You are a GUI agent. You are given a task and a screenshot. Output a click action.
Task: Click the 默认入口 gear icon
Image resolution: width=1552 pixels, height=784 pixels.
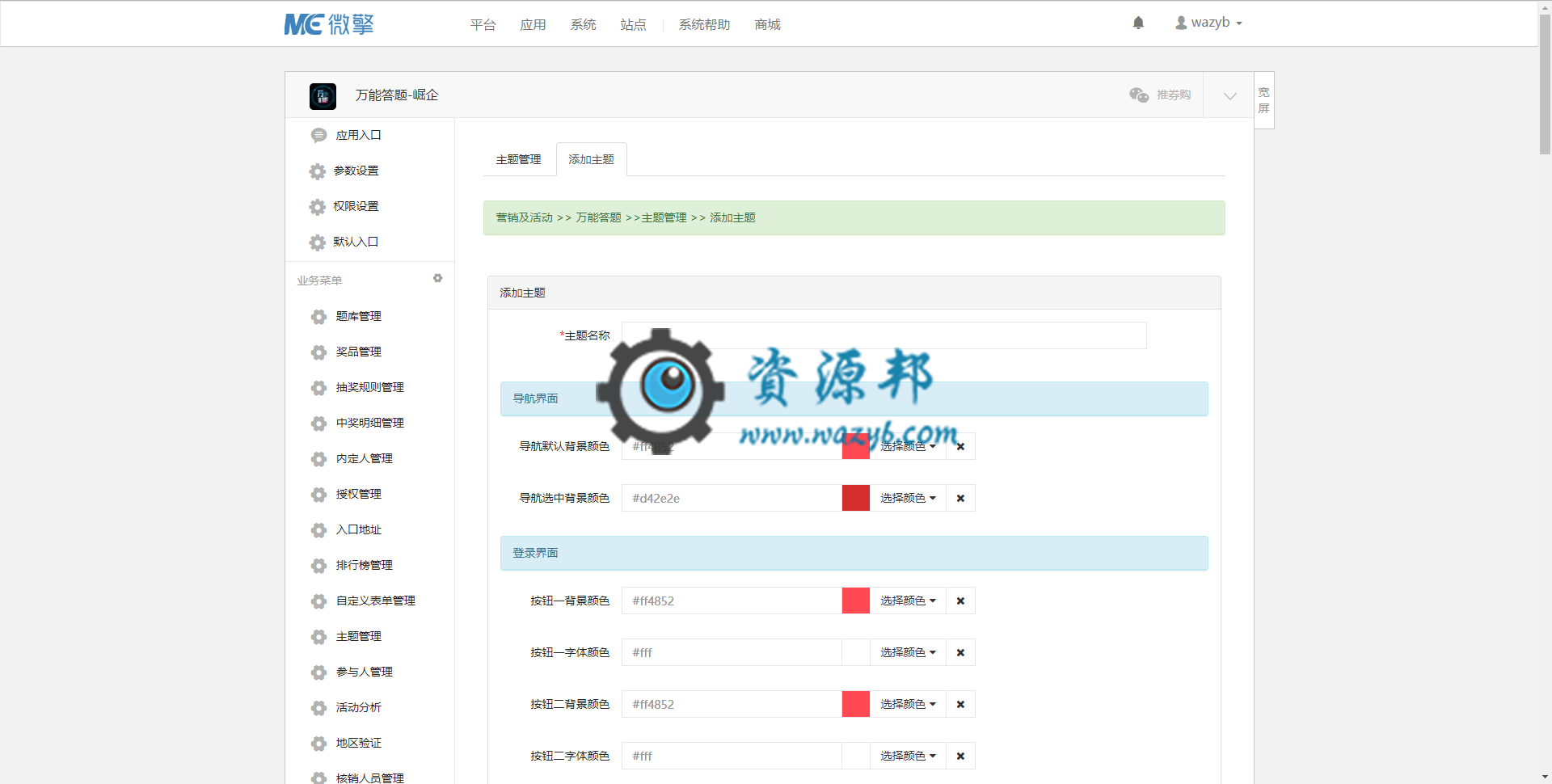(317, 242)
